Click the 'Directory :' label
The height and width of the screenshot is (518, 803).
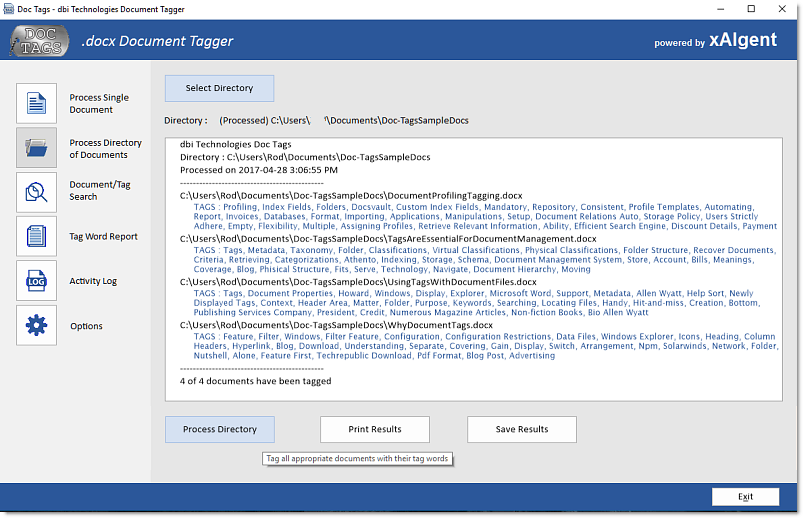tap(186, 120)
